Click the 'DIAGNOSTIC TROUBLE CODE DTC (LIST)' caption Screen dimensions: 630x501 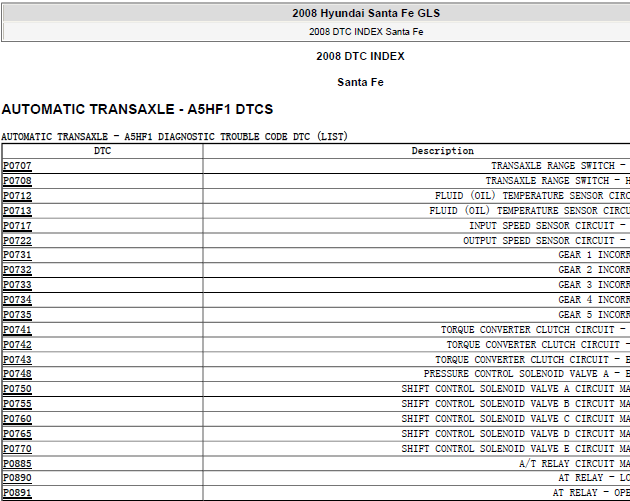(x=253, y=137)
